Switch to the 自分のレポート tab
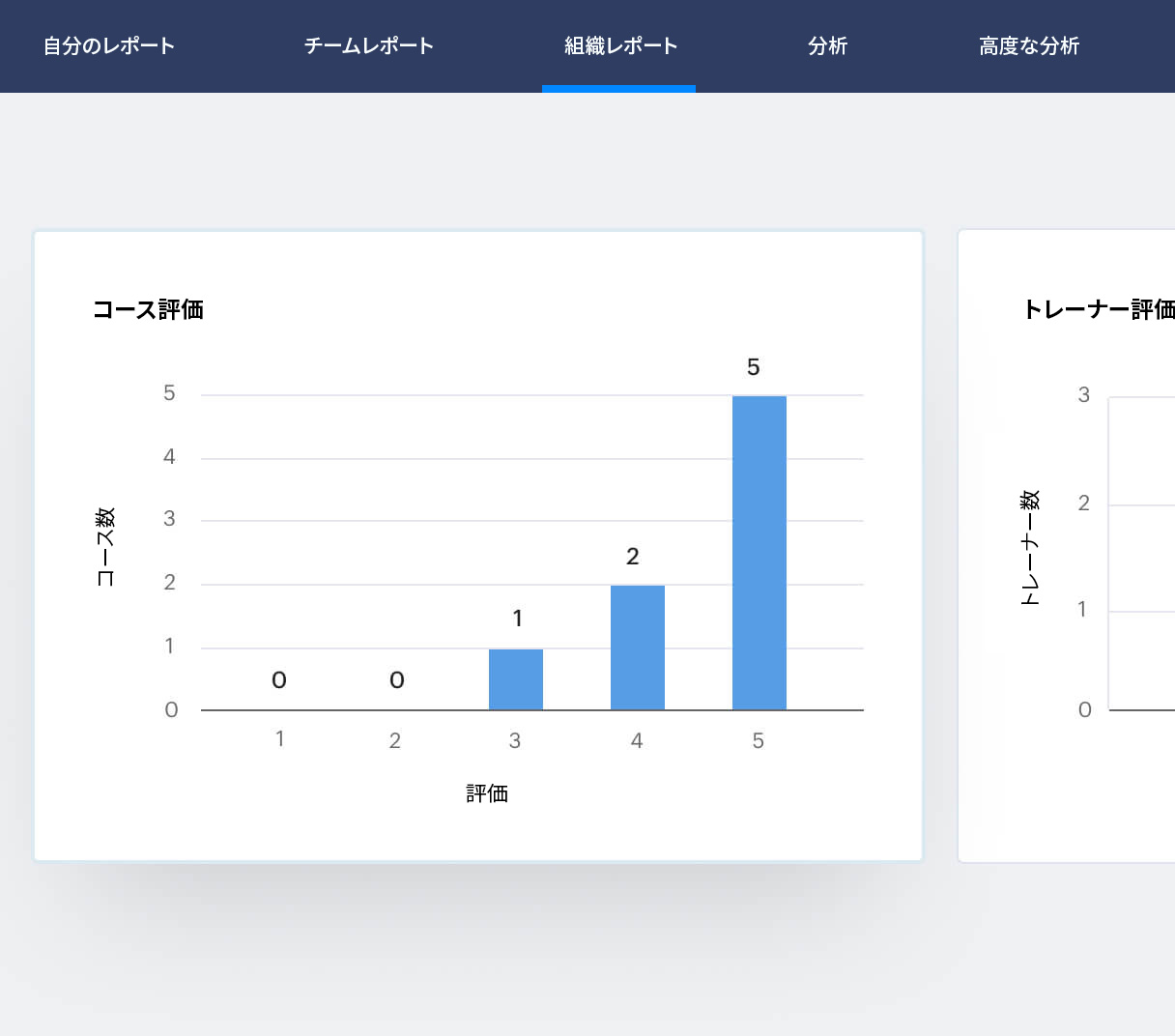The height and width of the screenshot is (1036, 1175). [107, 45]
